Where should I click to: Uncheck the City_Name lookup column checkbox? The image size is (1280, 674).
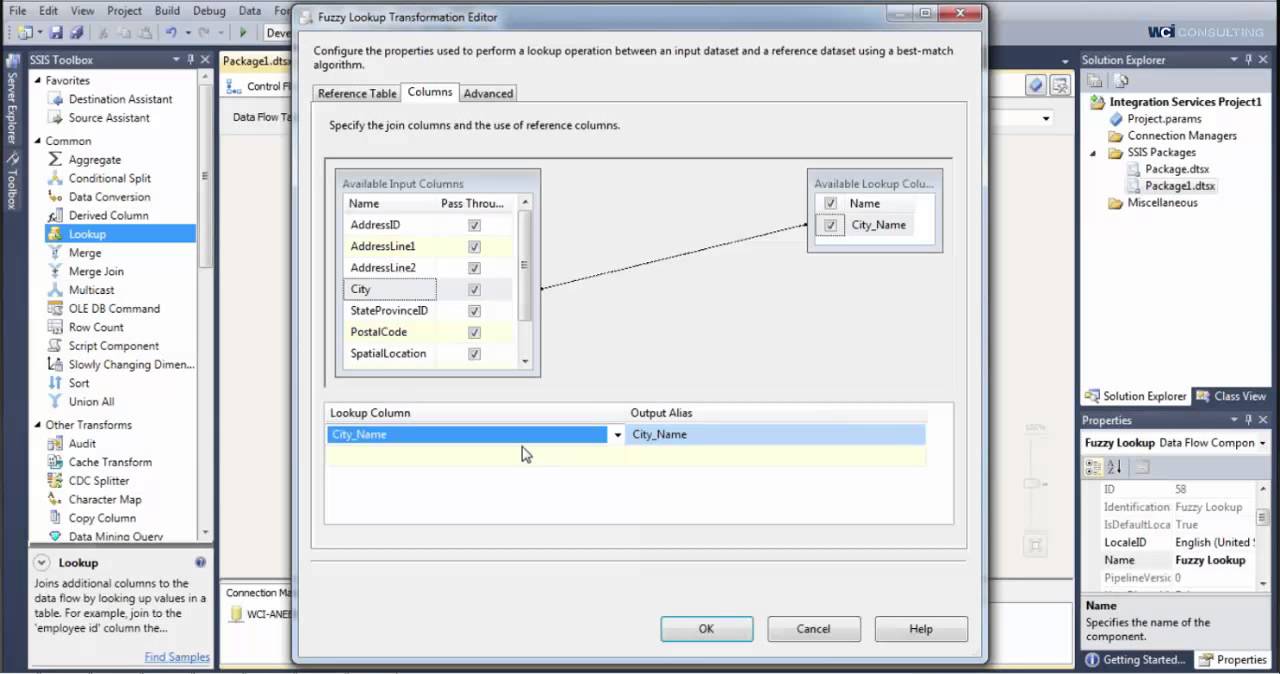pos(830,225)
